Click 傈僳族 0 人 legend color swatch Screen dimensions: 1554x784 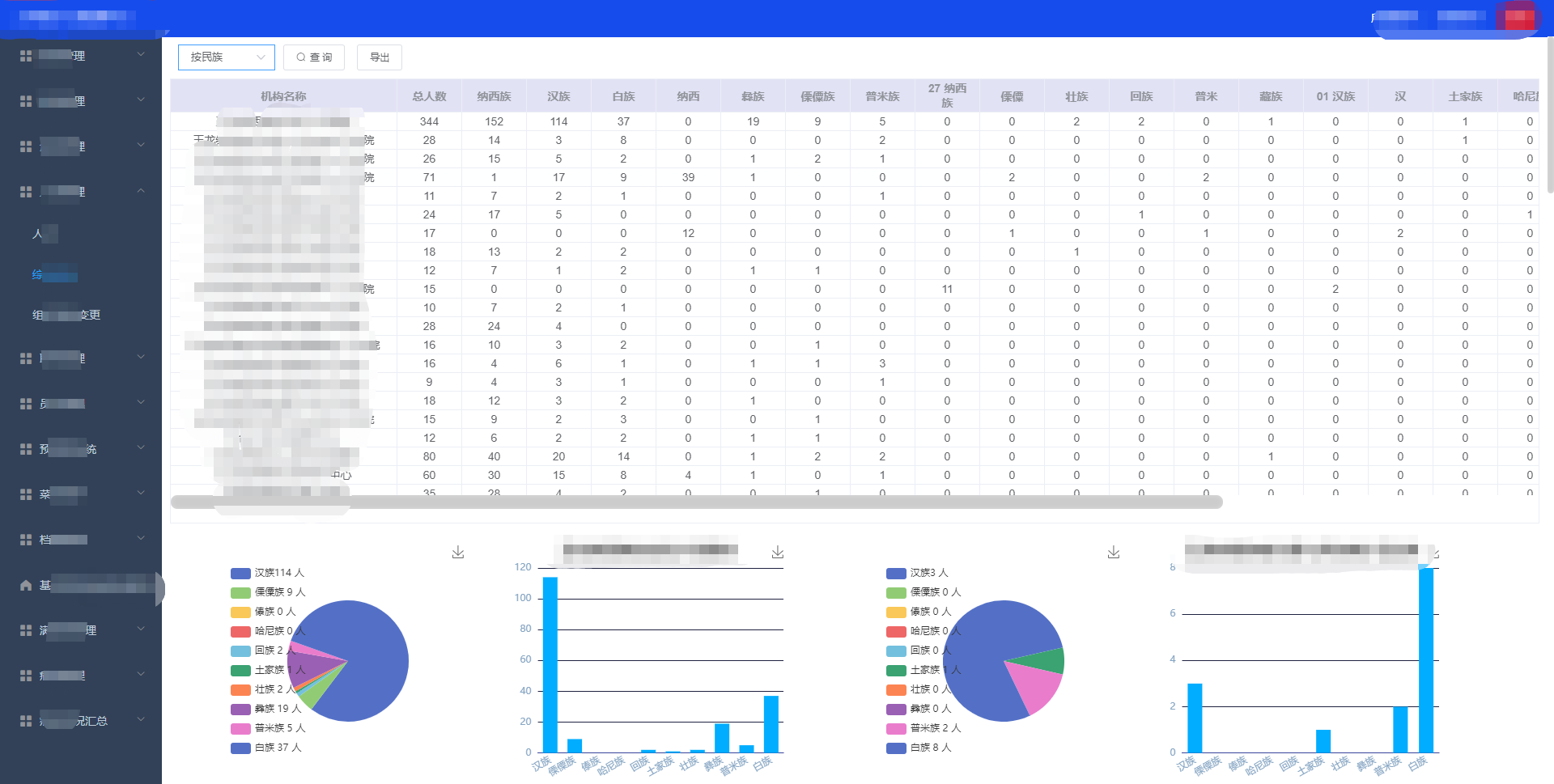pyautogui.click(x=896, y=592)
